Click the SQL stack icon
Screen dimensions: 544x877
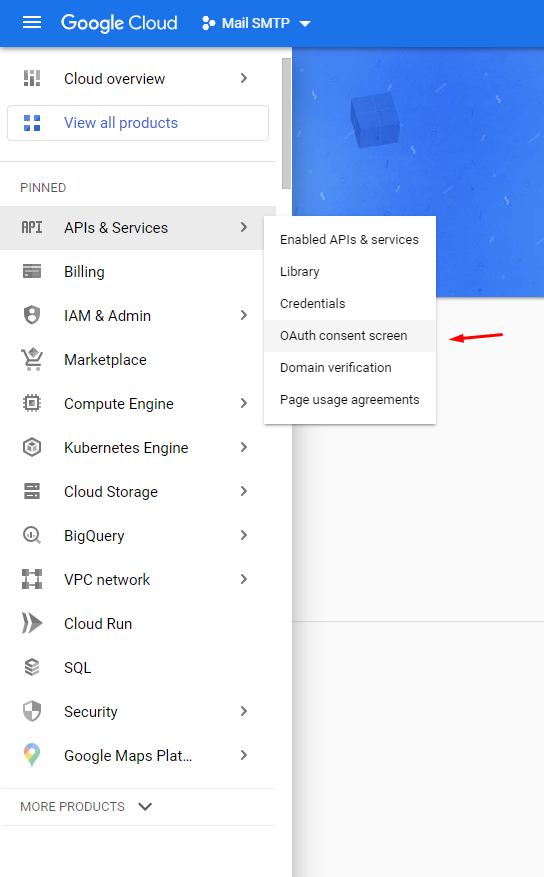[32, 667]
